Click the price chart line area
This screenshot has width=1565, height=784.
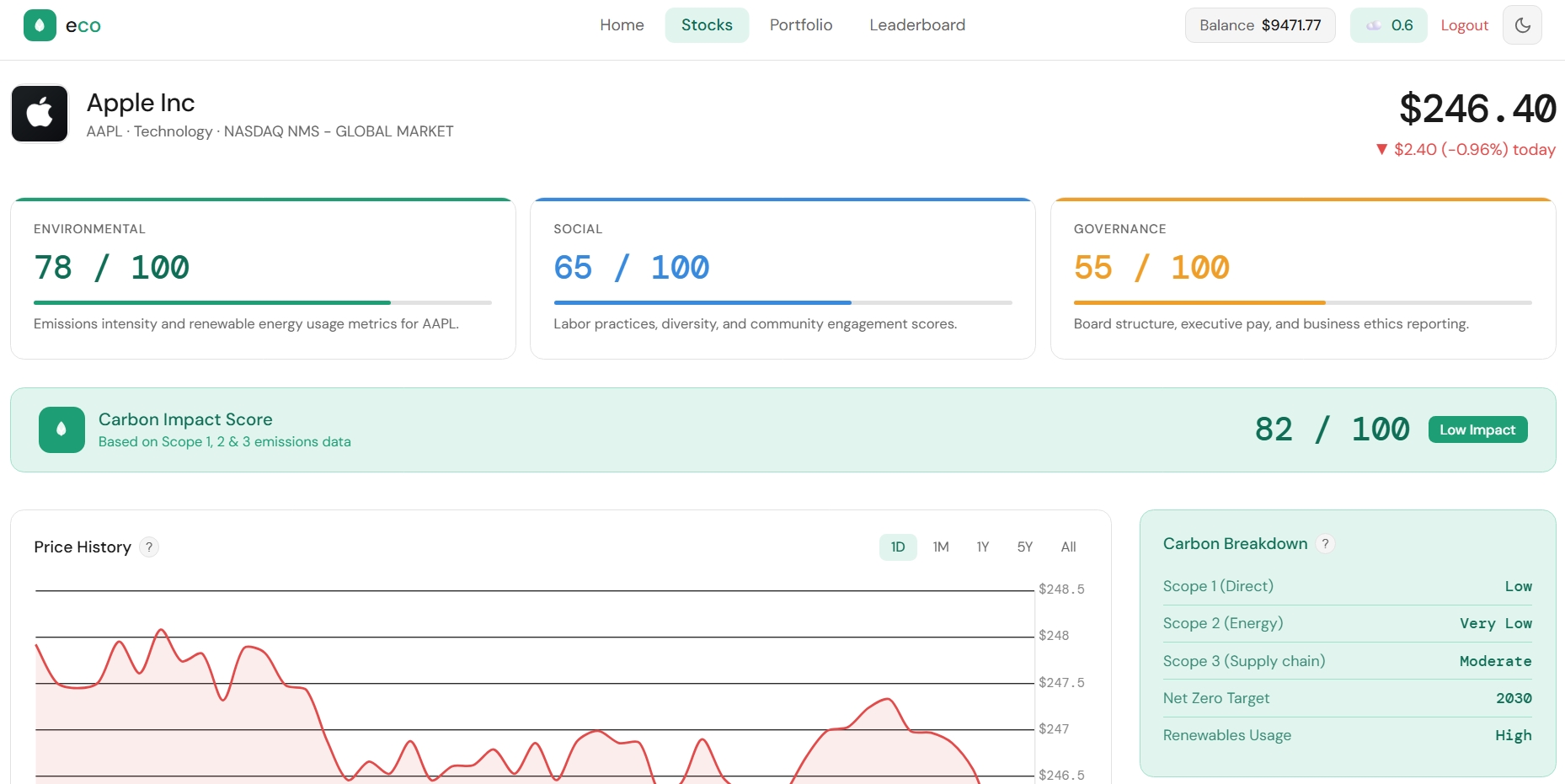point(534,686)
